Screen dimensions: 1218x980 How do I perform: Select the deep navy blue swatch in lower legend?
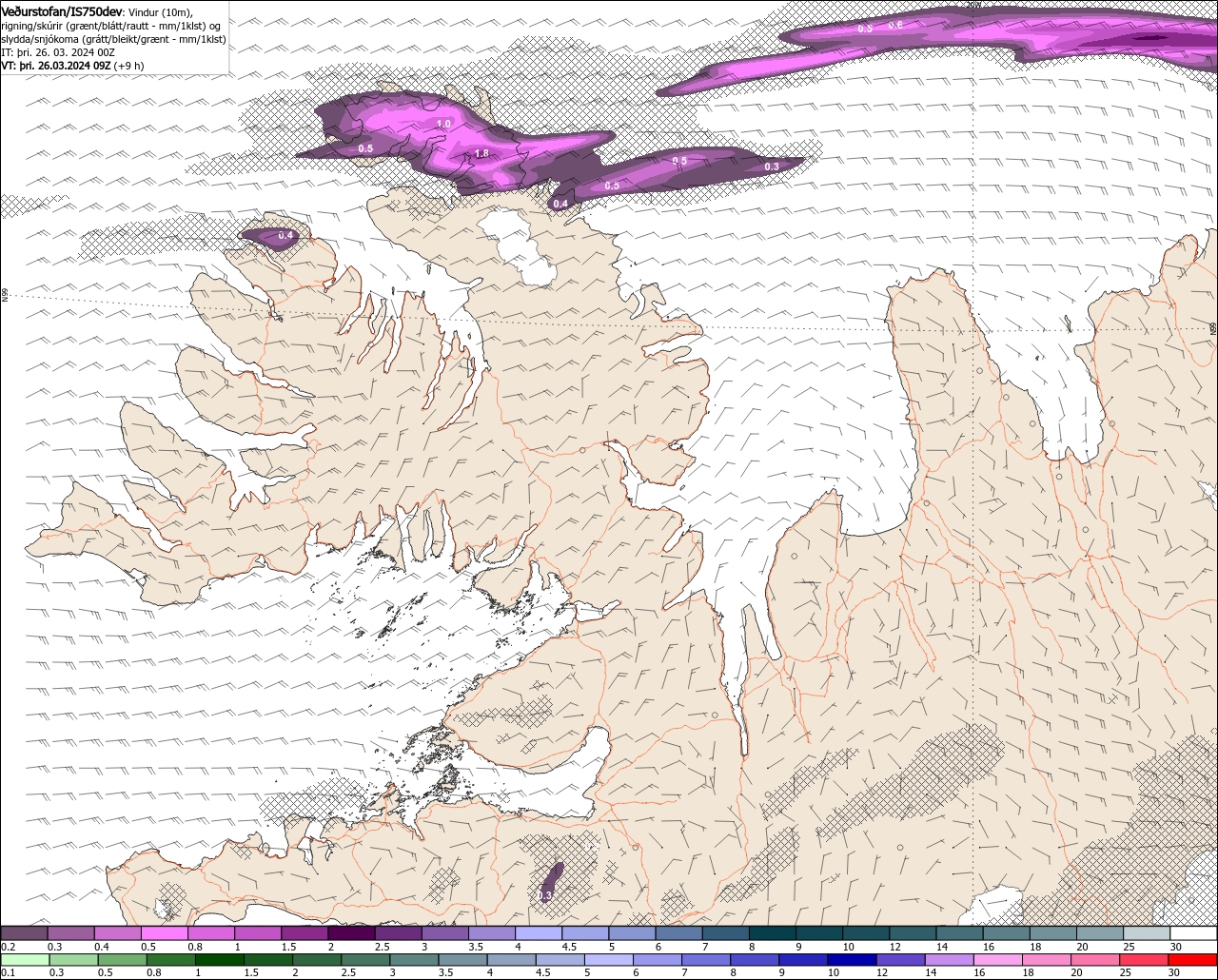click(x=851, y=959)
